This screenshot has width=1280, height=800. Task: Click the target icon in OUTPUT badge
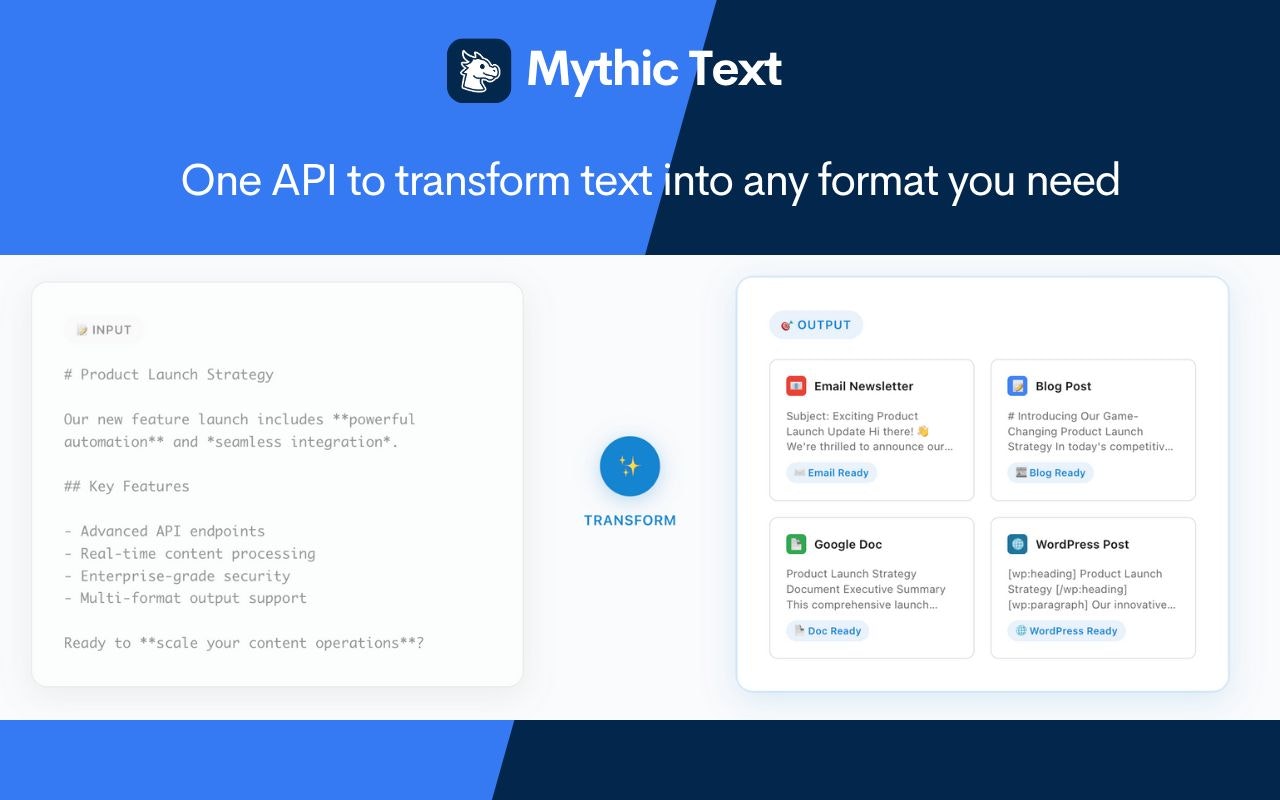(x=787, y=325)
